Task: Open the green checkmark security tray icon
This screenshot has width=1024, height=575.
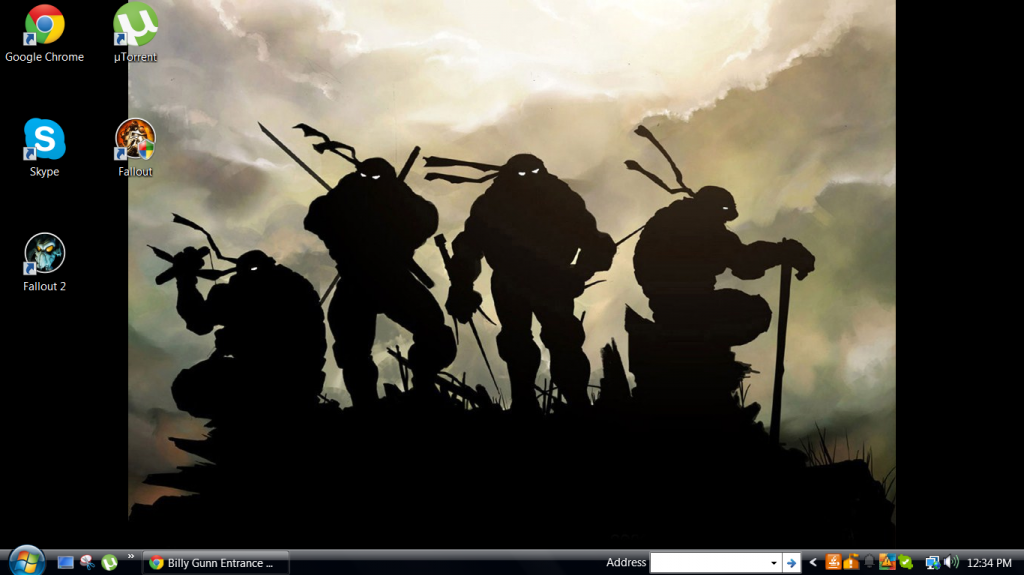Action: pyautogui.click(x=905, y=563)
